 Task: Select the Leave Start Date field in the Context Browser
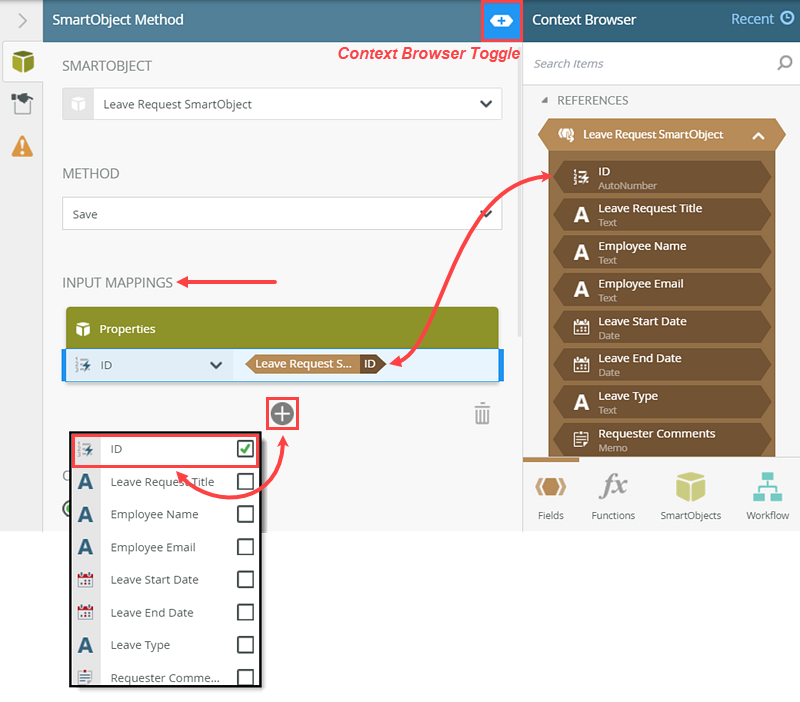[662, 328]
